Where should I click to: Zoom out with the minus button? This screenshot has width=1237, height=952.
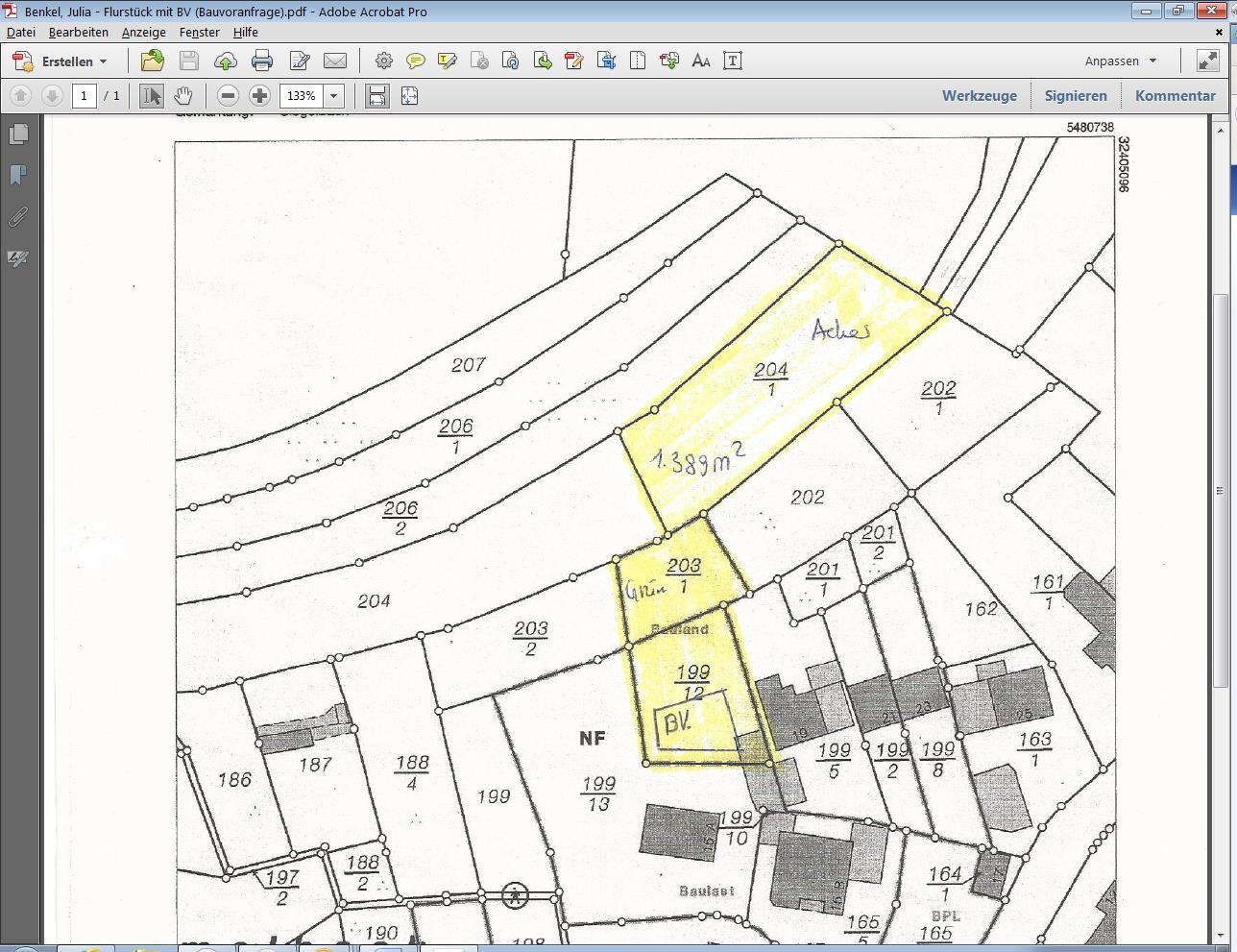point(228,96)
